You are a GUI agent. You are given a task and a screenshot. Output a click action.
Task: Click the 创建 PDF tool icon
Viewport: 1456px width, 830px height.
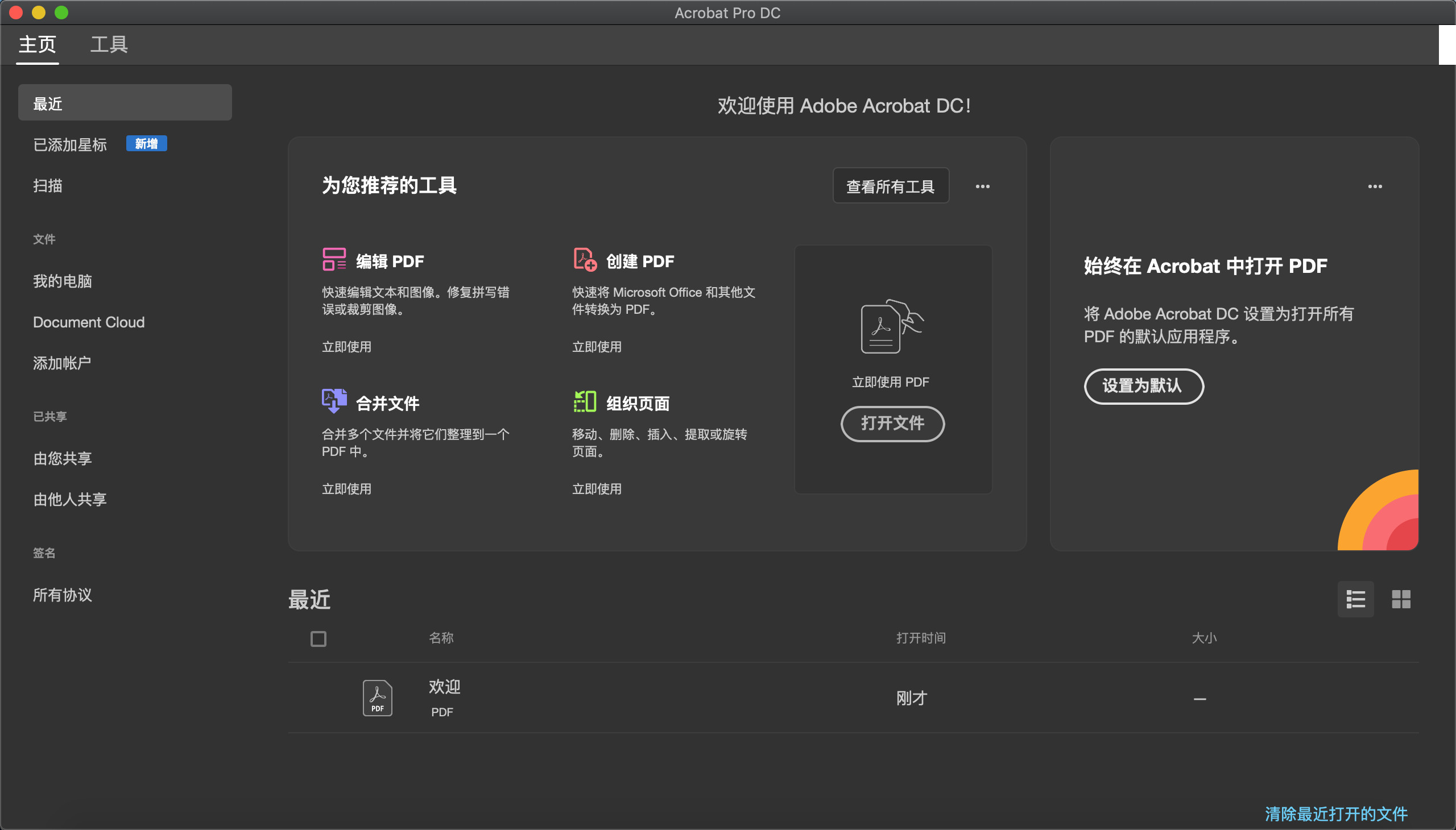(x=585, y=259)
